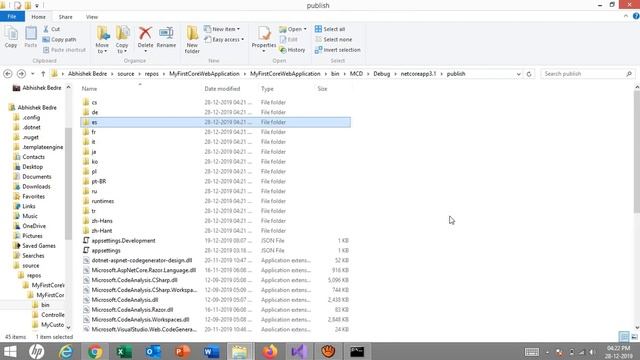
Task: Select Microsoft.CodeAnalysis.CSharp.dll file
Action: pyautogui.click(x=216, y=280)
